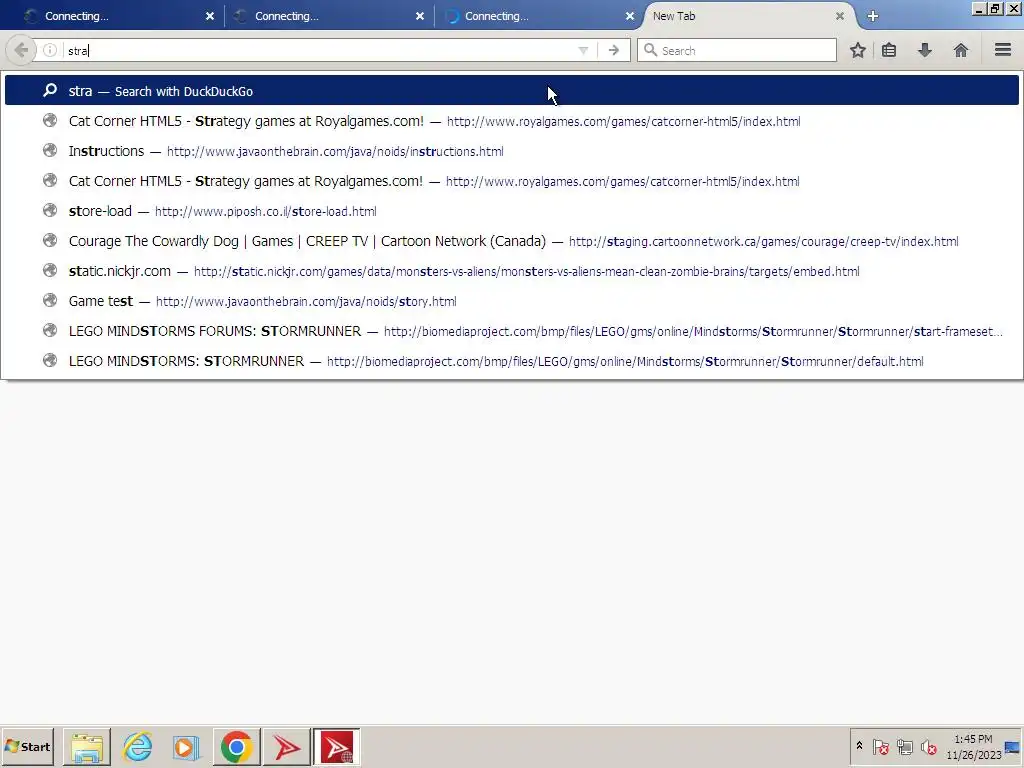Open the Downloads arrow icon
The width and height of the screenshot is (1024, 768).
pyautogui.click(x=925, y=50)
